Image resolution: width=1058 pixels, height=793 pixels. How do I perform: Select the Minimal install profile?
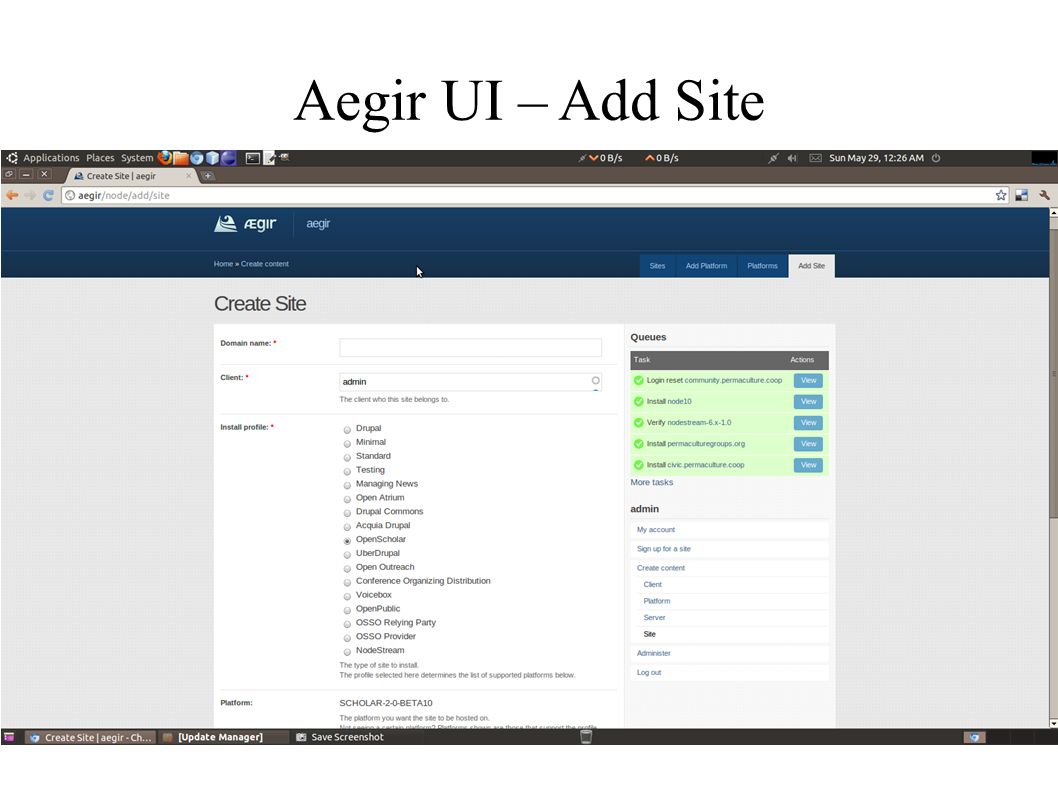[347, 443]
